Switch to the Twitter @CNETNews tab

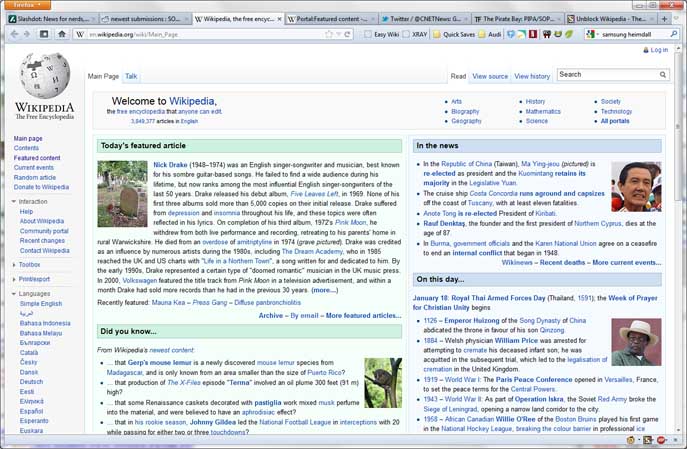[x=424, y=19]
